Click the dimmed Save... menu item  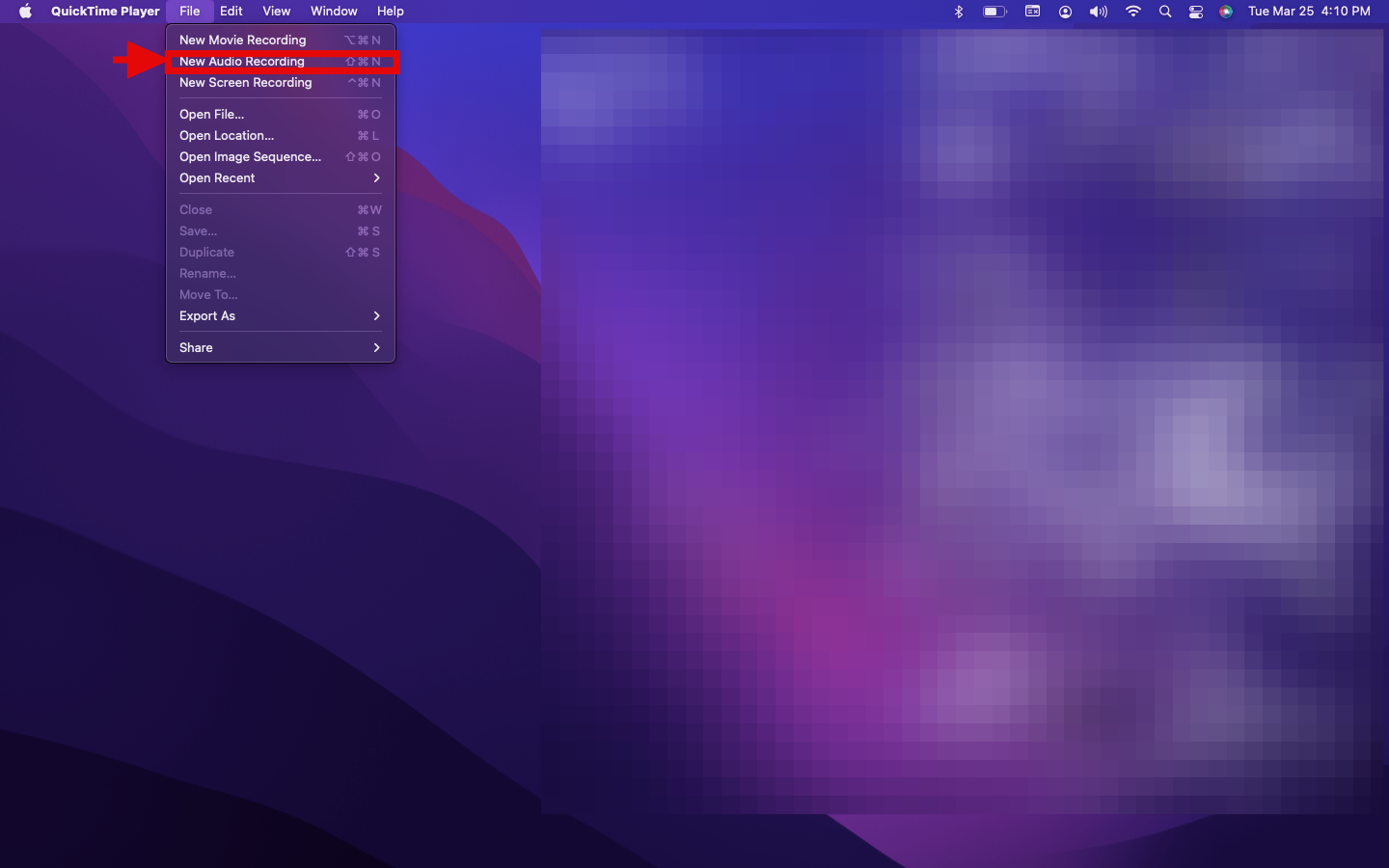(x=281, y=231)
